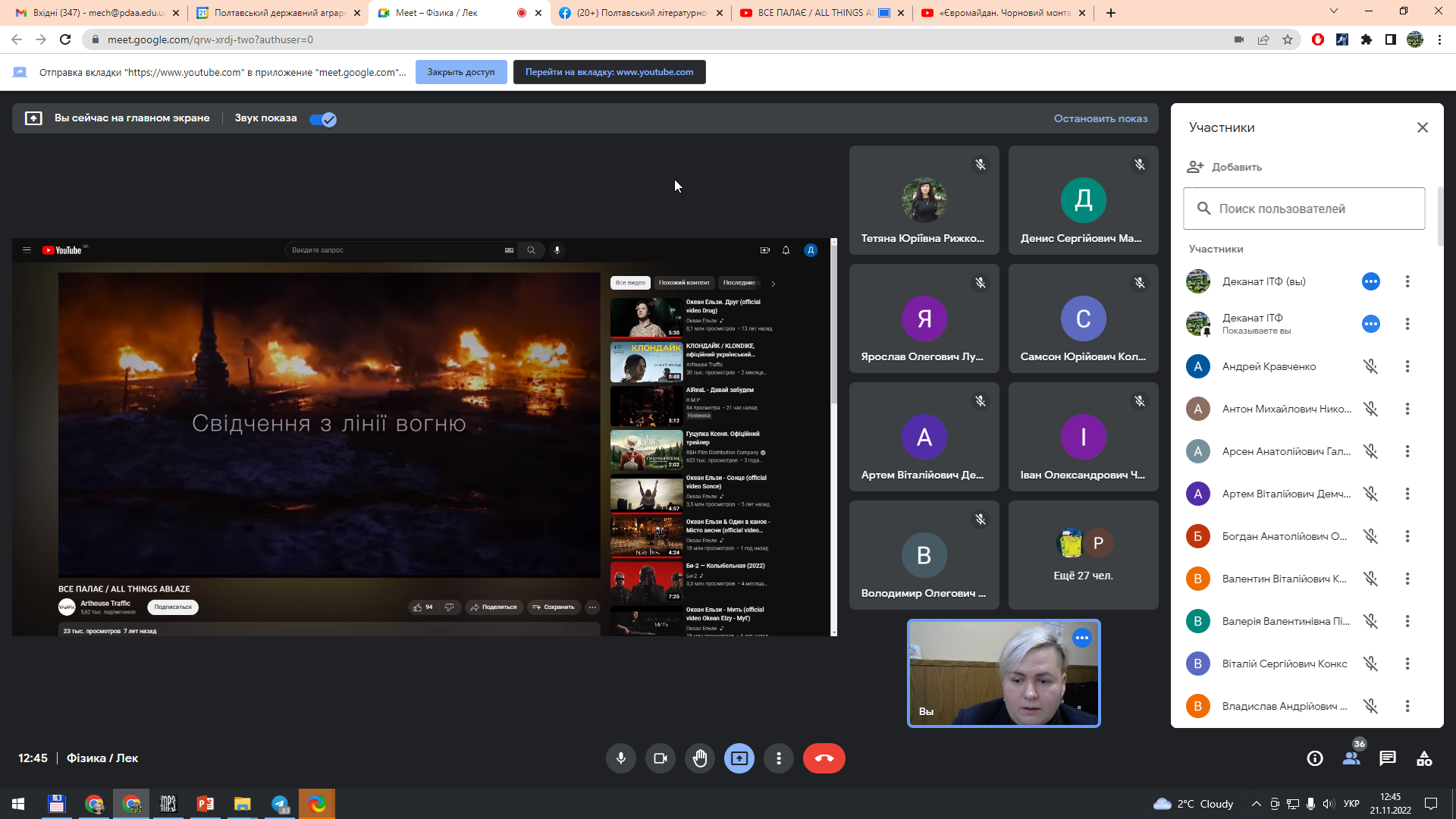Click shared YouTube presentation view

click(425, 438)
